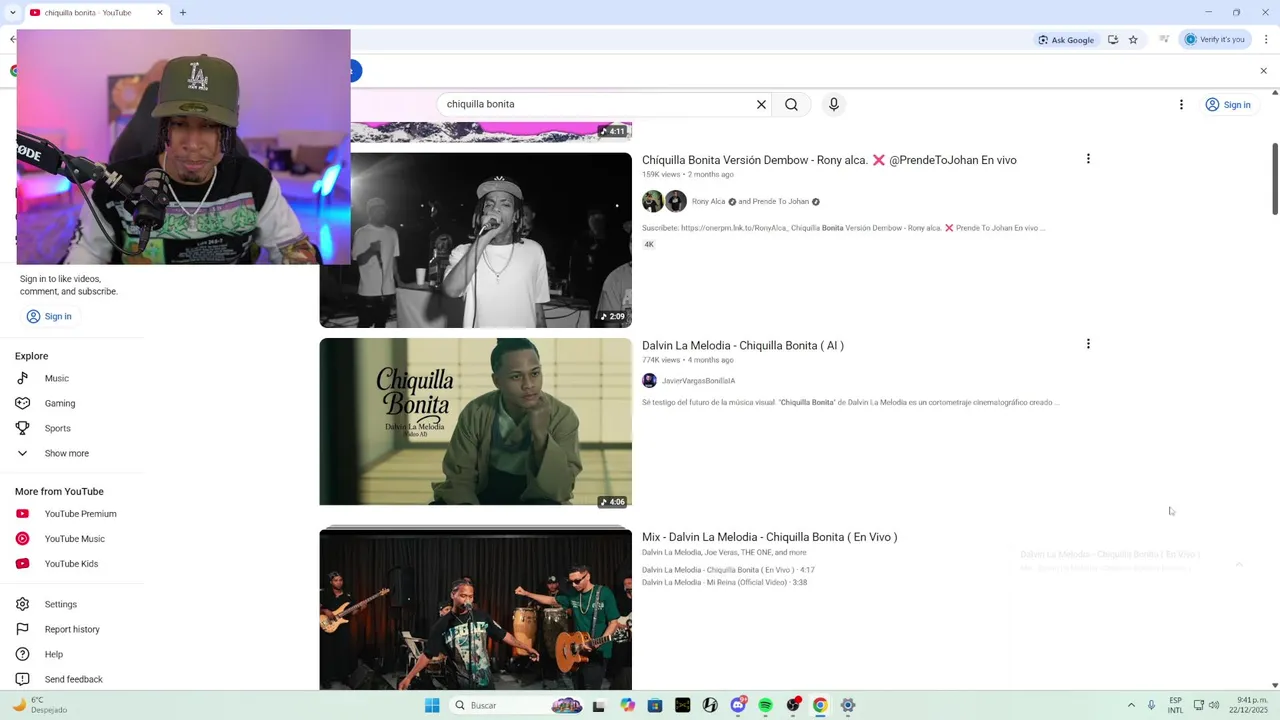Viewport: 1280px width, 720px height.
Task: Click Ask Google in the address bar
Action: pyautogui.click(x=1066, y=40)
